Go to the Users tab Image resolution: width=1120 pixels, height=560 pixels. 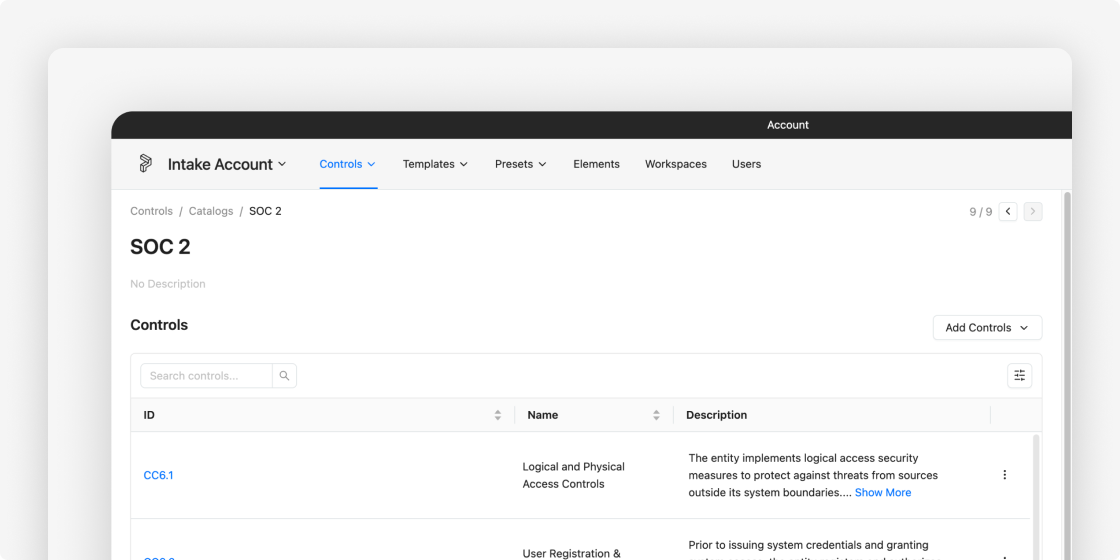746,164
